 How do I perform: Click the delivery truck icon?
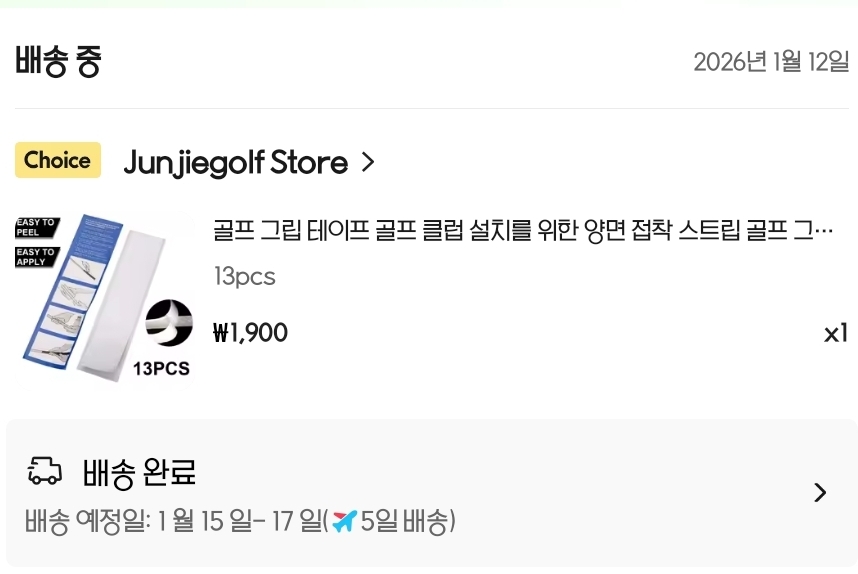[44, 470]
